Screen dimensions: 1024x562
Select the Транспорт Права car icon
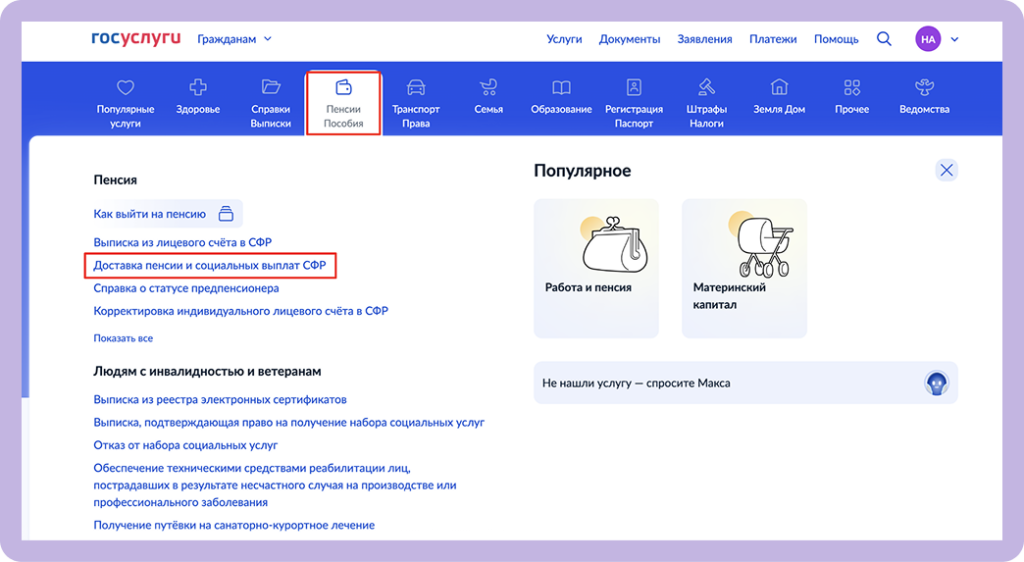(x=416, y=87)
